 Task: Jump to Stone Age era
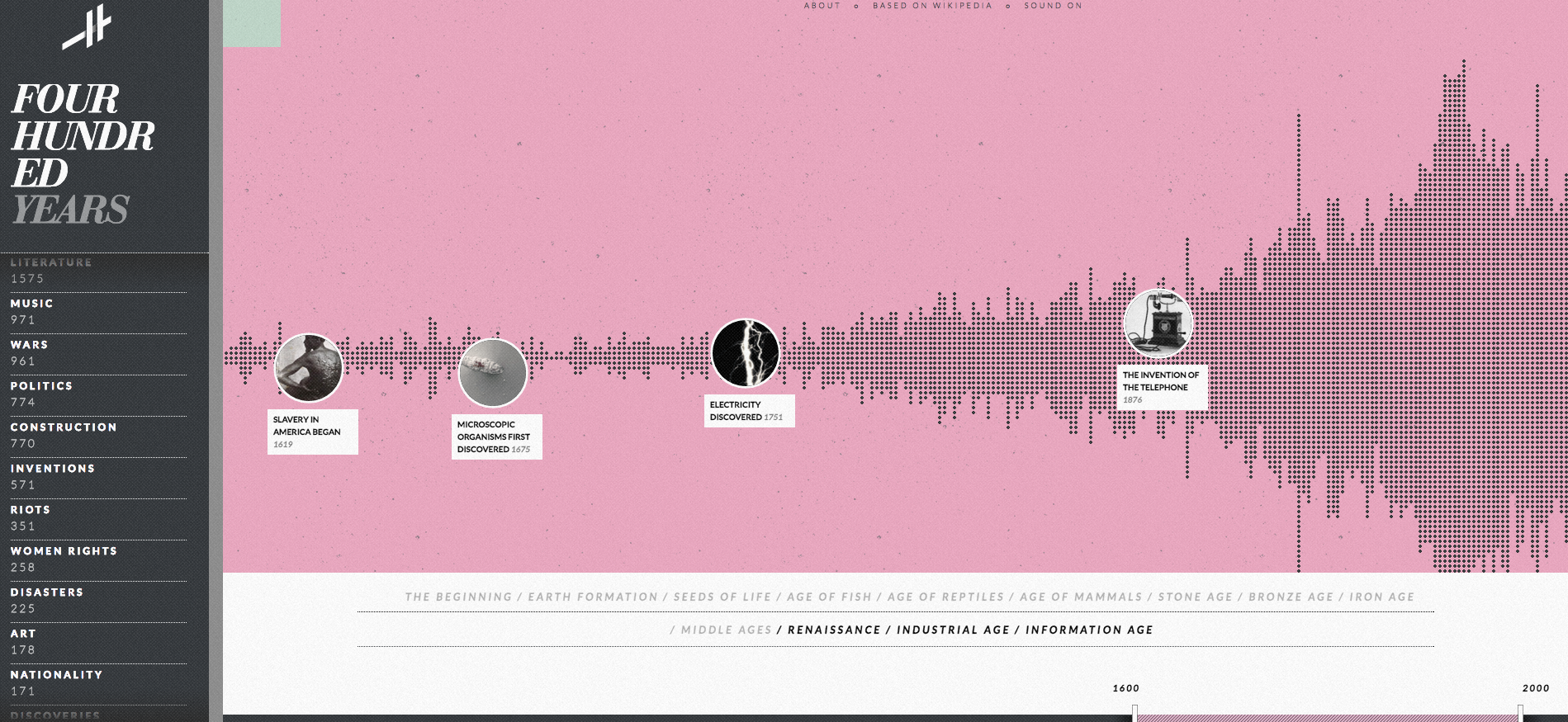(1195, 597)
